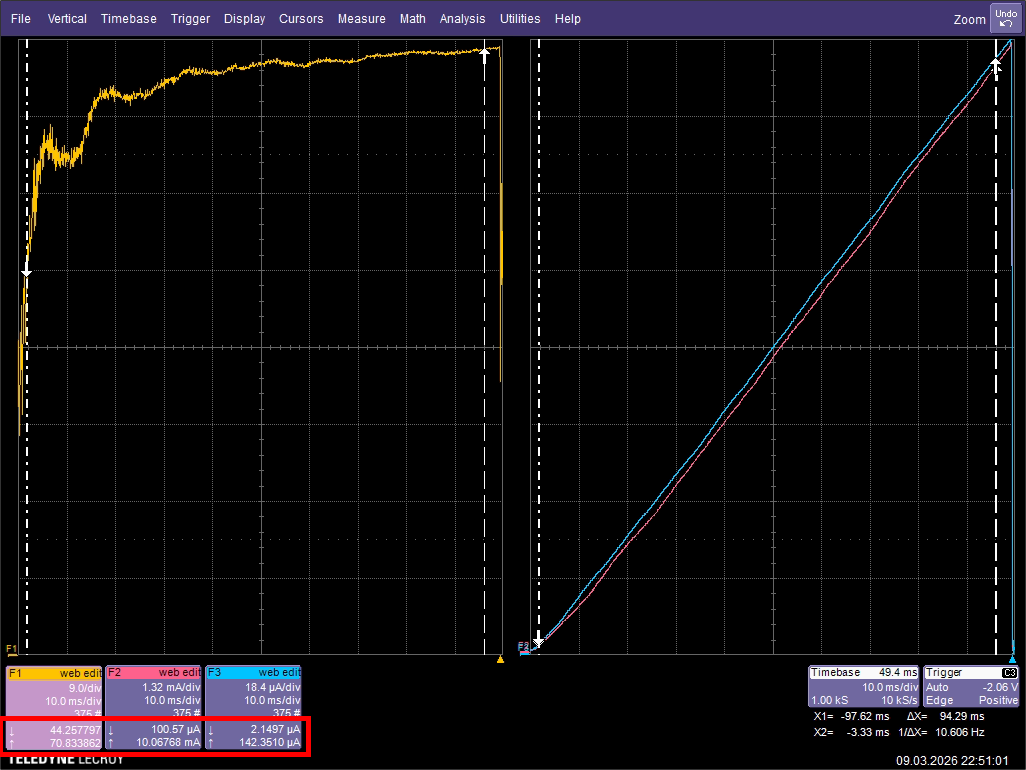Select the yellow trigger delay marker below left grid
The height and width of the screenshot is (770, 1026).
click(x=501, y=659)
